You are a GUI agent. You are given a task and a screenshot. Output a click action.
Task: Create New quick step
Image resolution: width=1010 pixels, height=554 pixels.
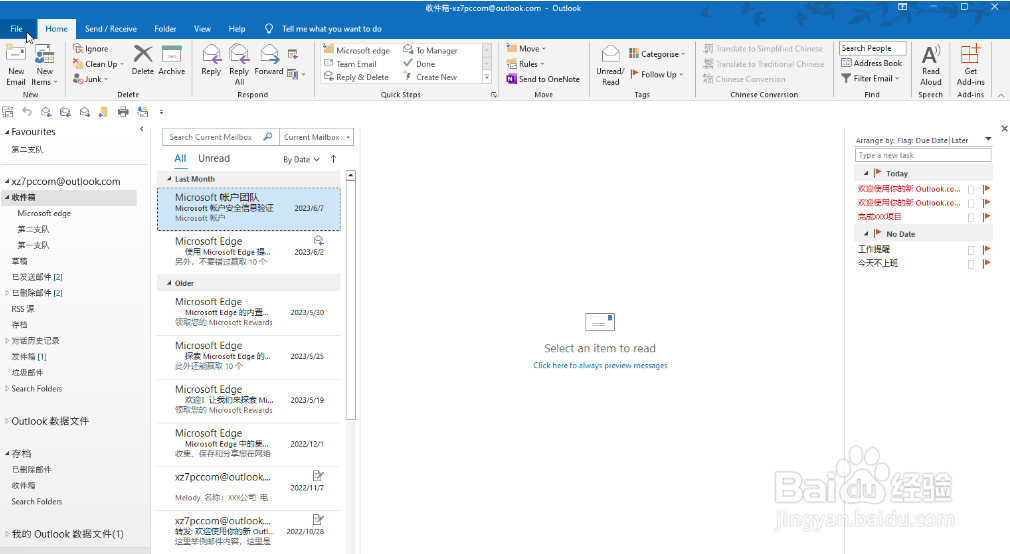coord(430,77)
